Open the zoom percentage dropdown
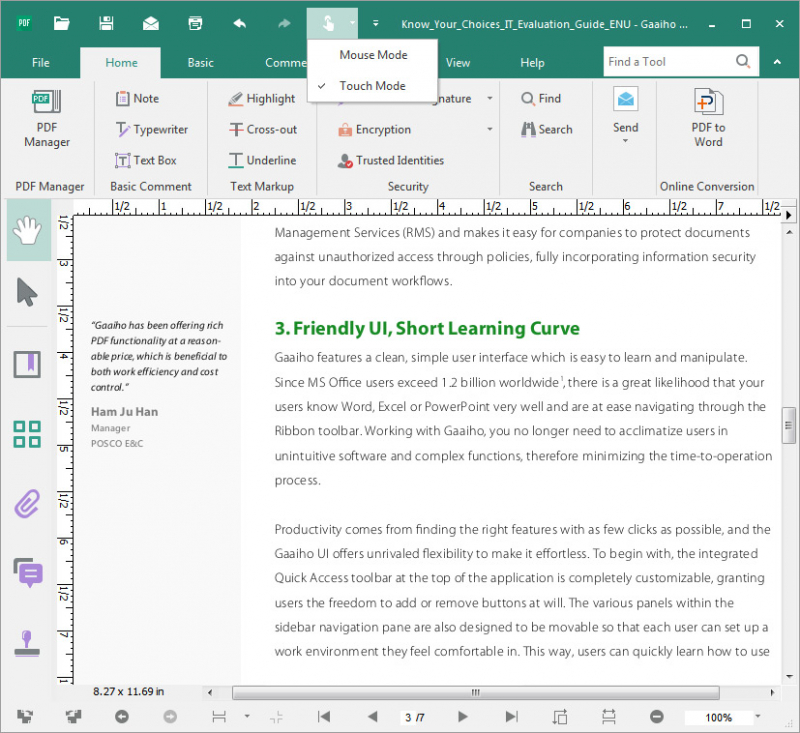This screenshot has width=800, height=733. tap(757, 716)
